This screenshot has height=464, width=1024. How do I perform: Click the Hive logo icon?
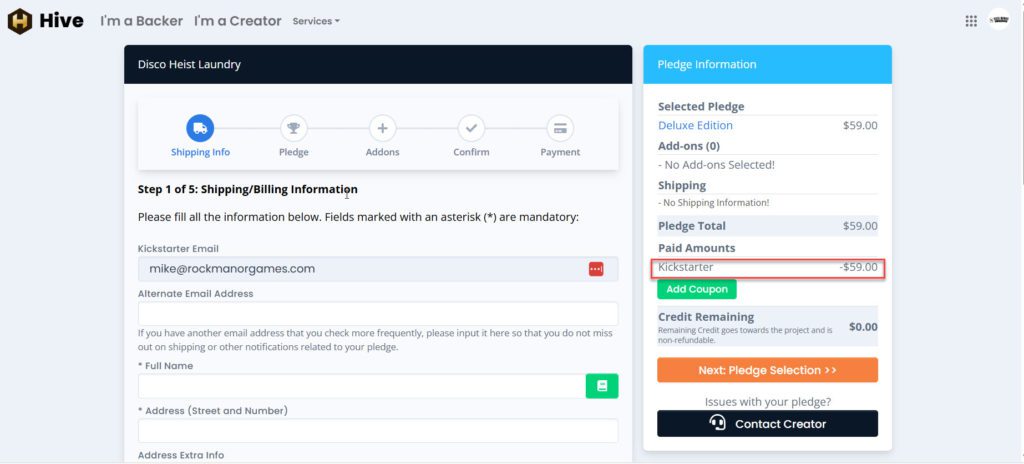tap(20, 21)
